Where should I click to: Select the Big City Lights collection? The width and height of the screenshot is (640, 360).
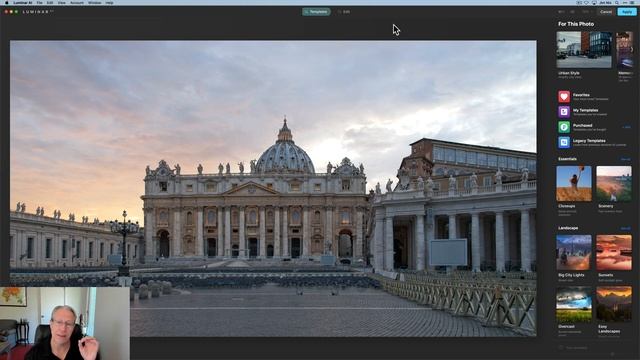click(574, 252)
